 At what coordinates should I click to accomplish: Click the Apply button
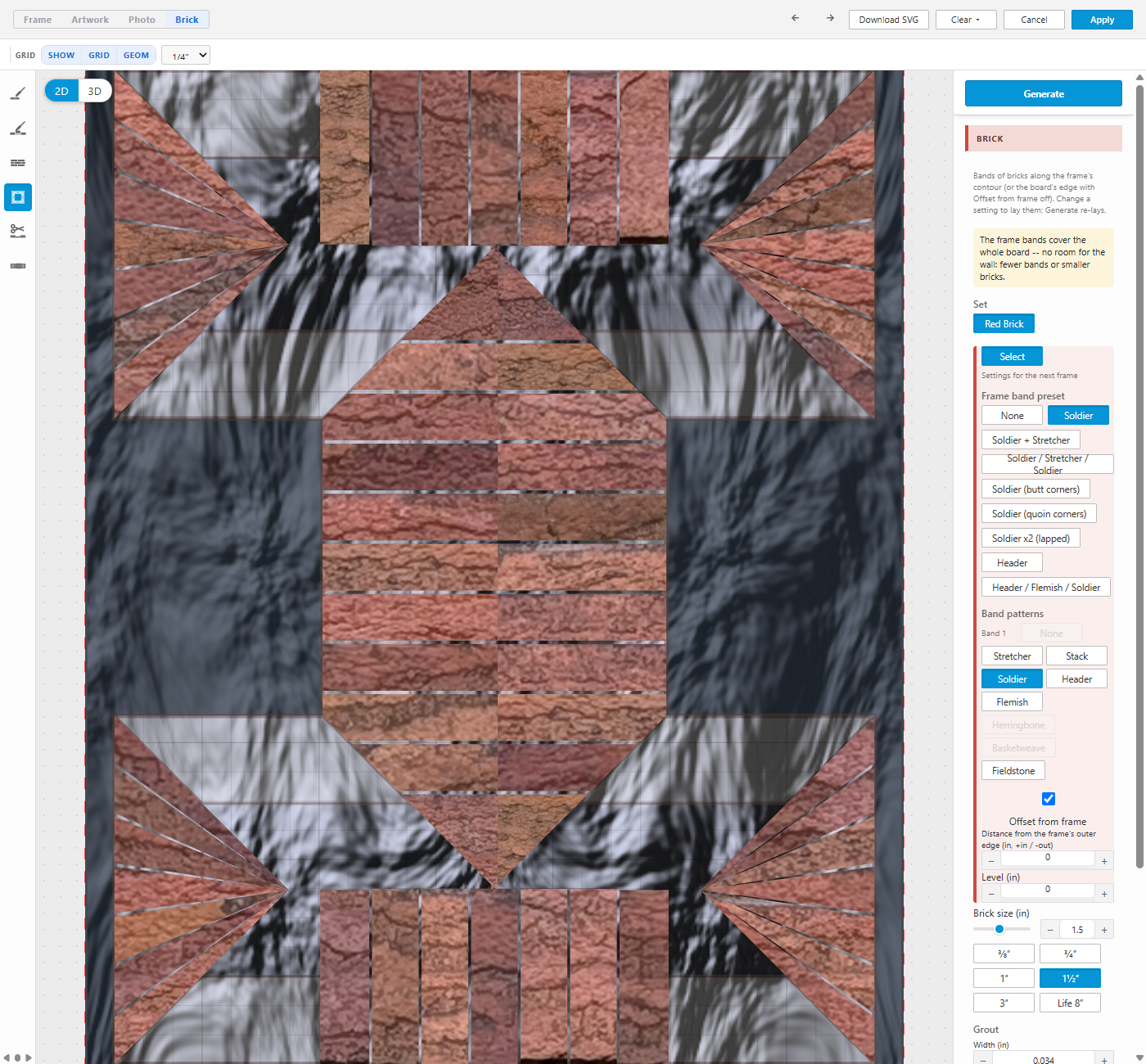pos(1102,20)
